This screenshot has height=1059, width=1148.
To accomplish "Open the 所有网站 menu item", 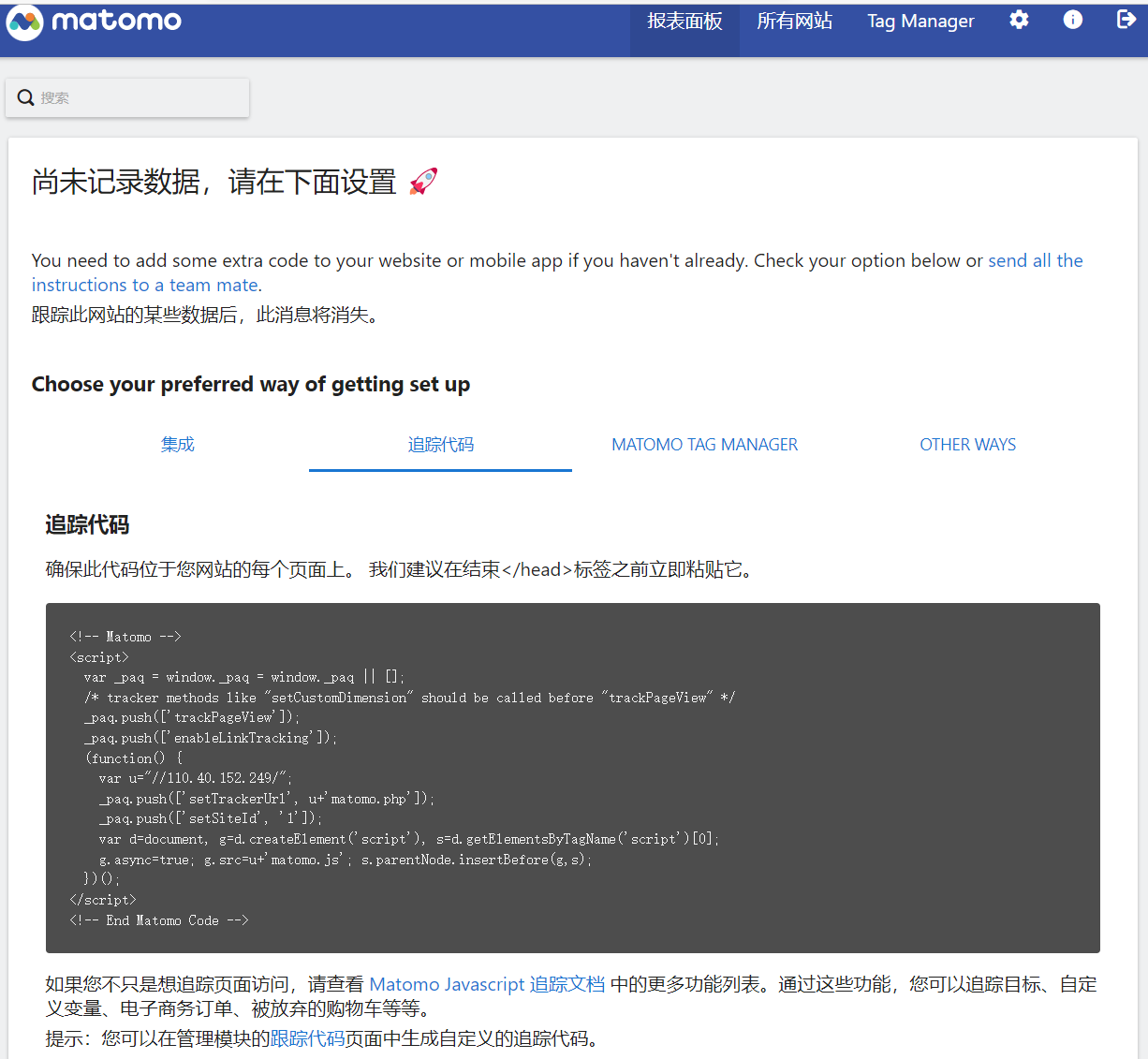I will [x=794, y=22].
